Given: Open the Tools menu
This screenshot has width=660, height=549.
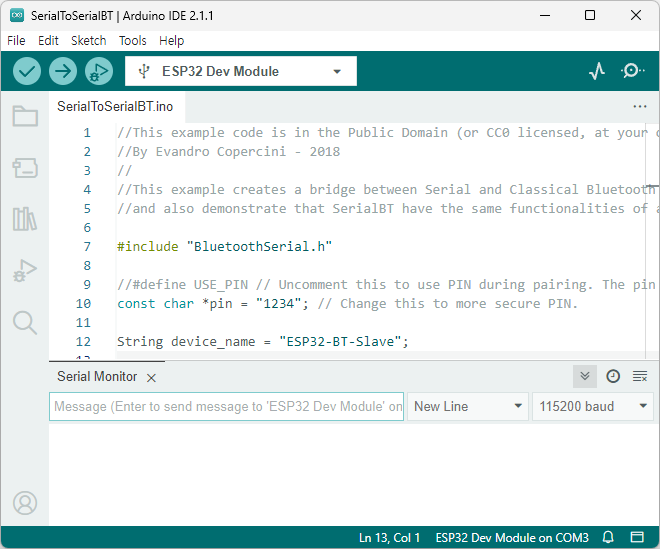Looking at the screenshot, I should point(133,41).
